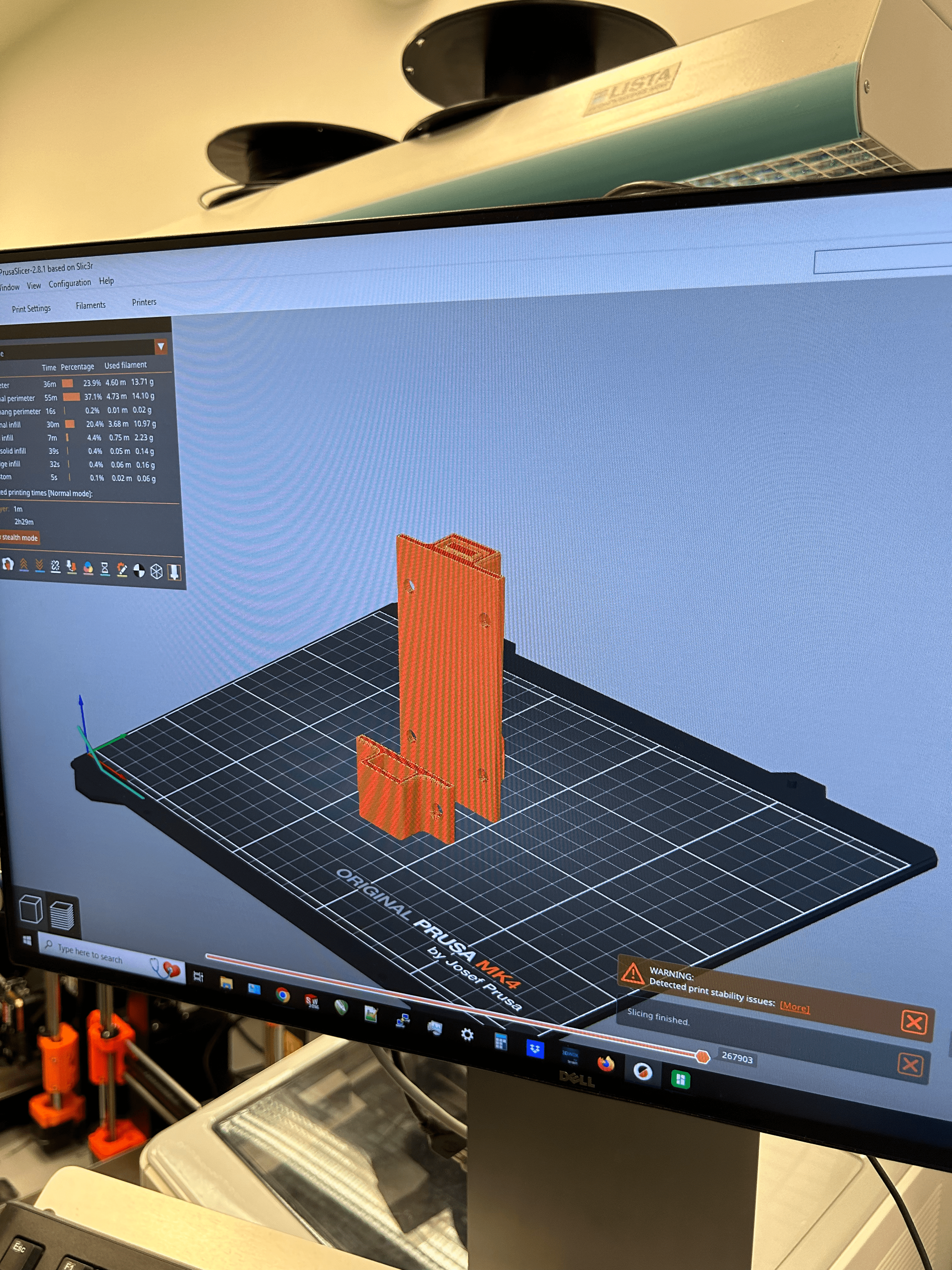This screenshot has width=952, height=1270.
Task: Toggle the internal infill row showing 30m
Action: (77, 425)
